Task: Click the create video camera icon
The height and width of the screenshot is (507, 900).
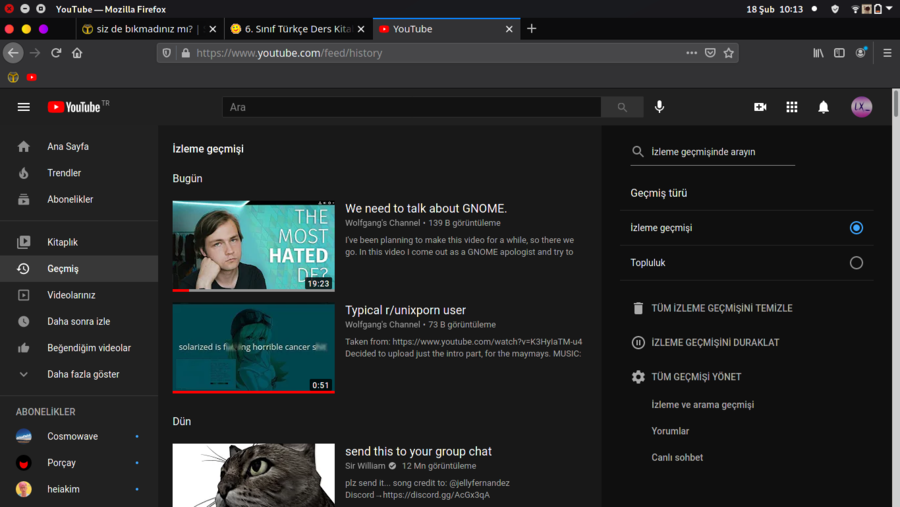Action: [x=760, y=107]
